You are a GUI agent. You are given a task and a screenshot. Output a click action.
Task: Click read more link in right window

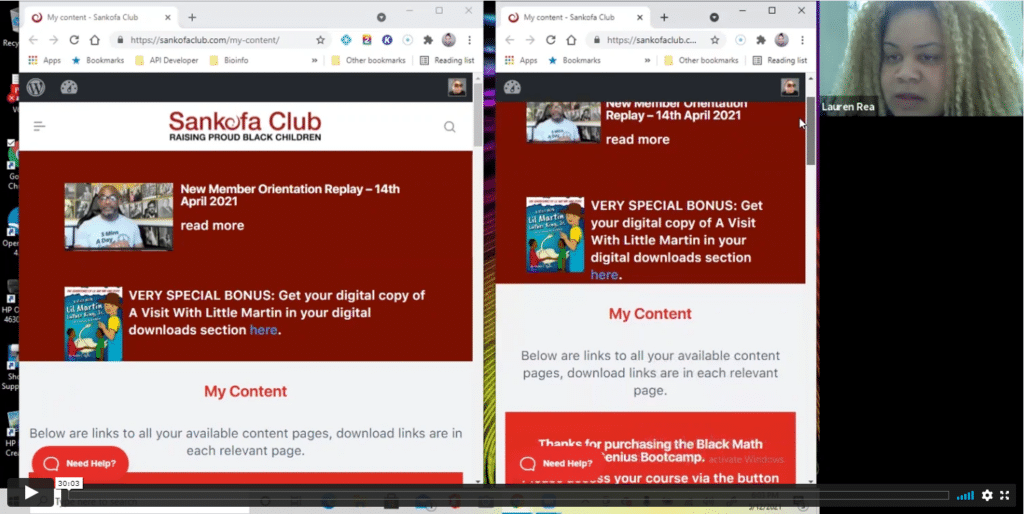[x=637, y=139]
